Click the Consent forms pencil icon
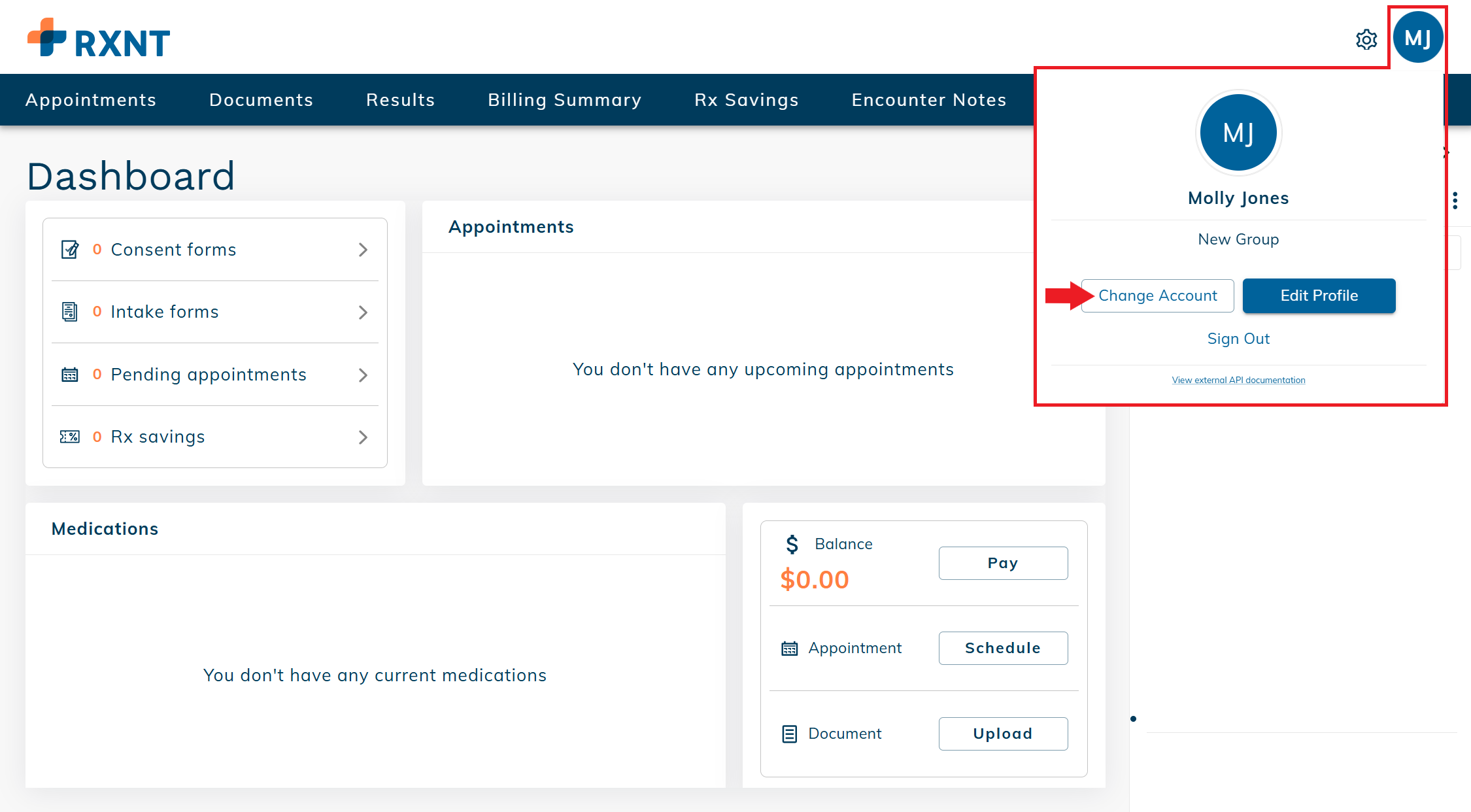1471x812 pixels. pos(71,249)
